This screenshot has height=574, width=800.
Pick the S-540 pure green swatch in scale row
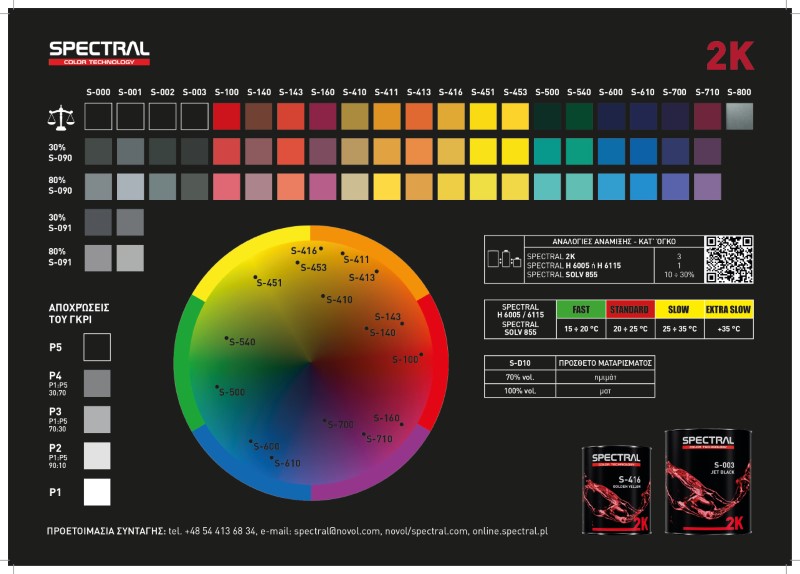pos(579,116)
